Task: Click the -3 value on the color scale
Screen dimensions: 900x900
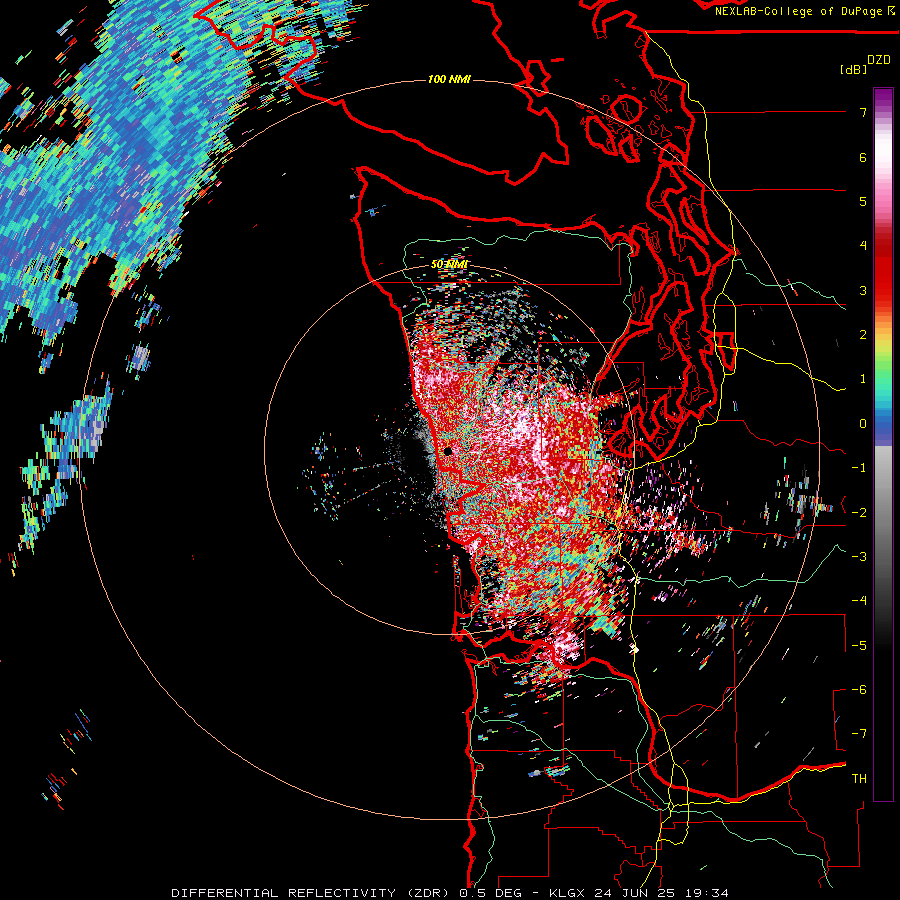Action: click(859, 557)
